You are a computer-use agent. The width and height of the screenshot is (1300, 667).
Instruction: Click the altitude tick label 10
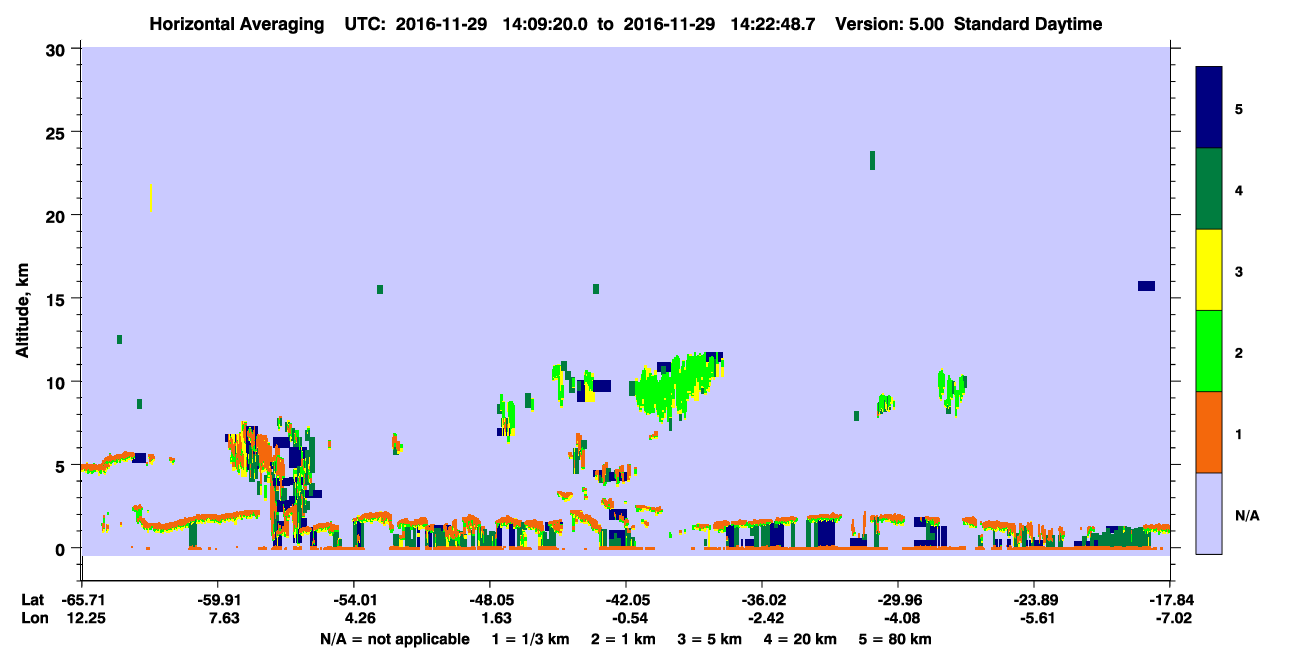click(x=57, y=382)
